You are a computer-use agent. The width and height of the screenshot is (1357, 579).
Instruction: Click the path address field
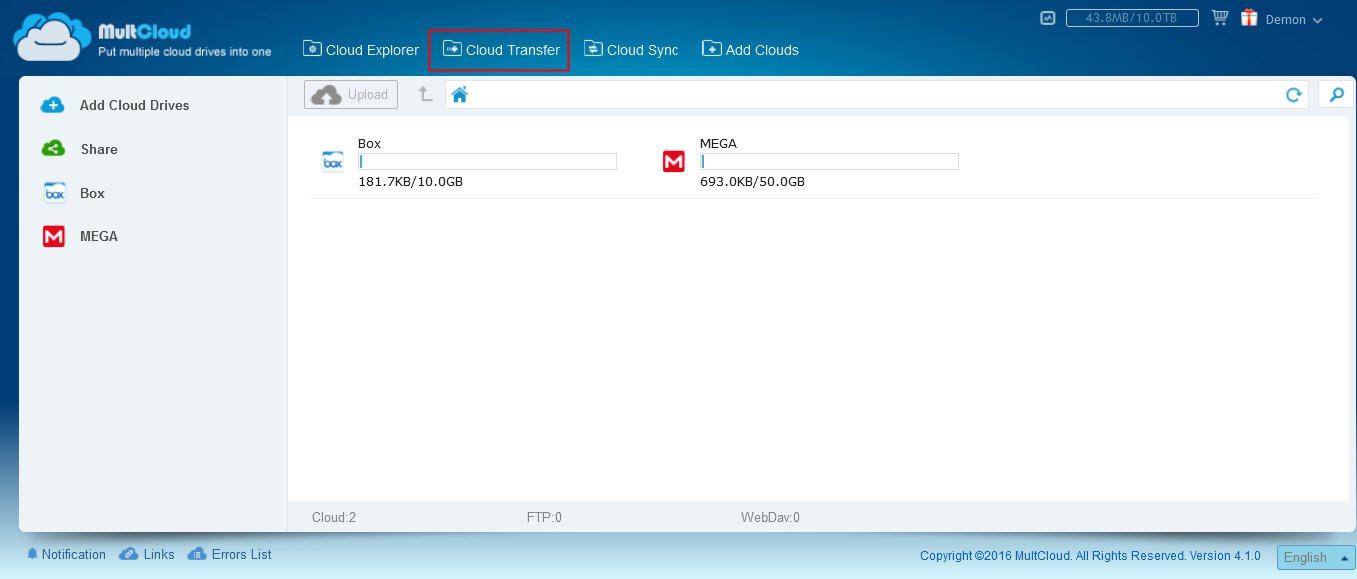click(877, 95)
